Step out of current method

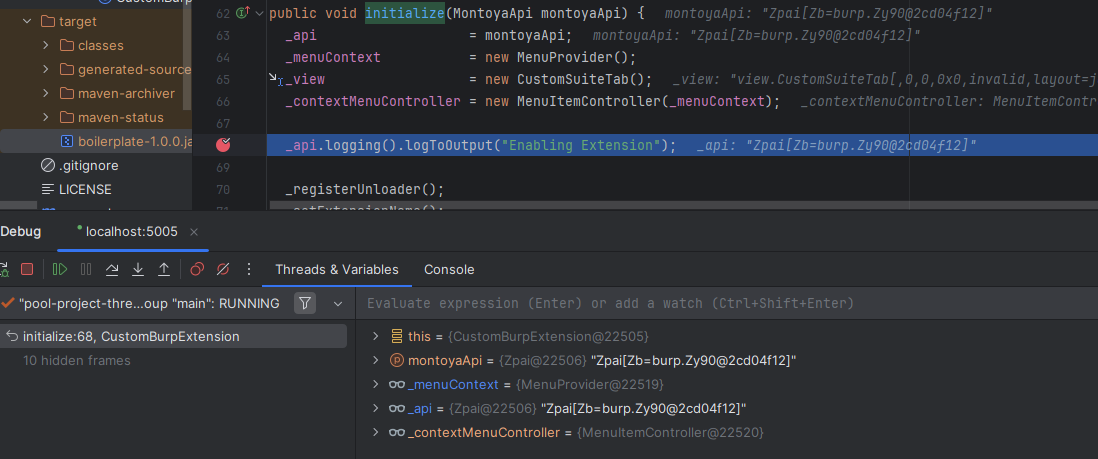click(164, 269)
